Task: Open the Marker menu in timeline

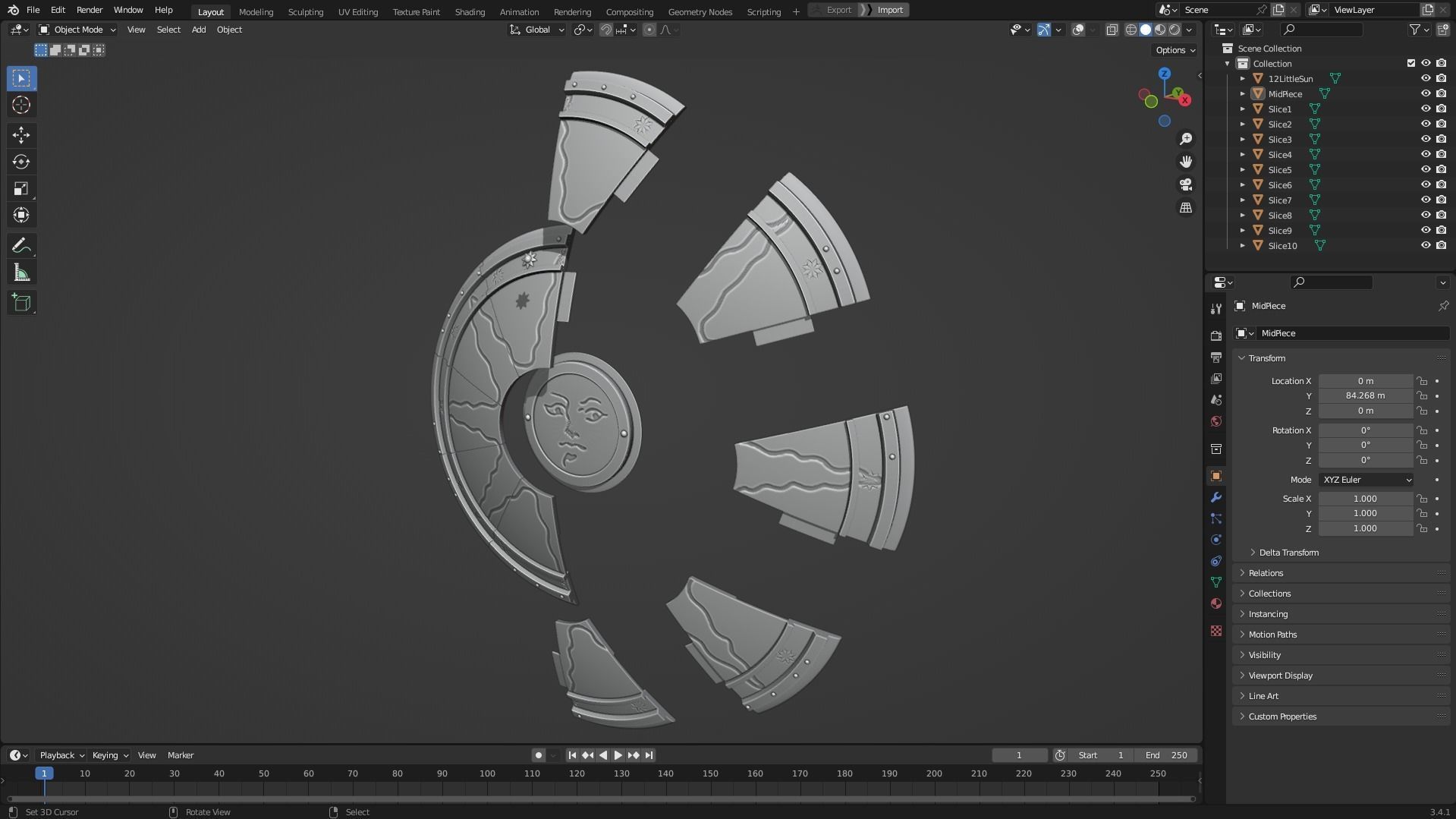Action: pos(181,755)
